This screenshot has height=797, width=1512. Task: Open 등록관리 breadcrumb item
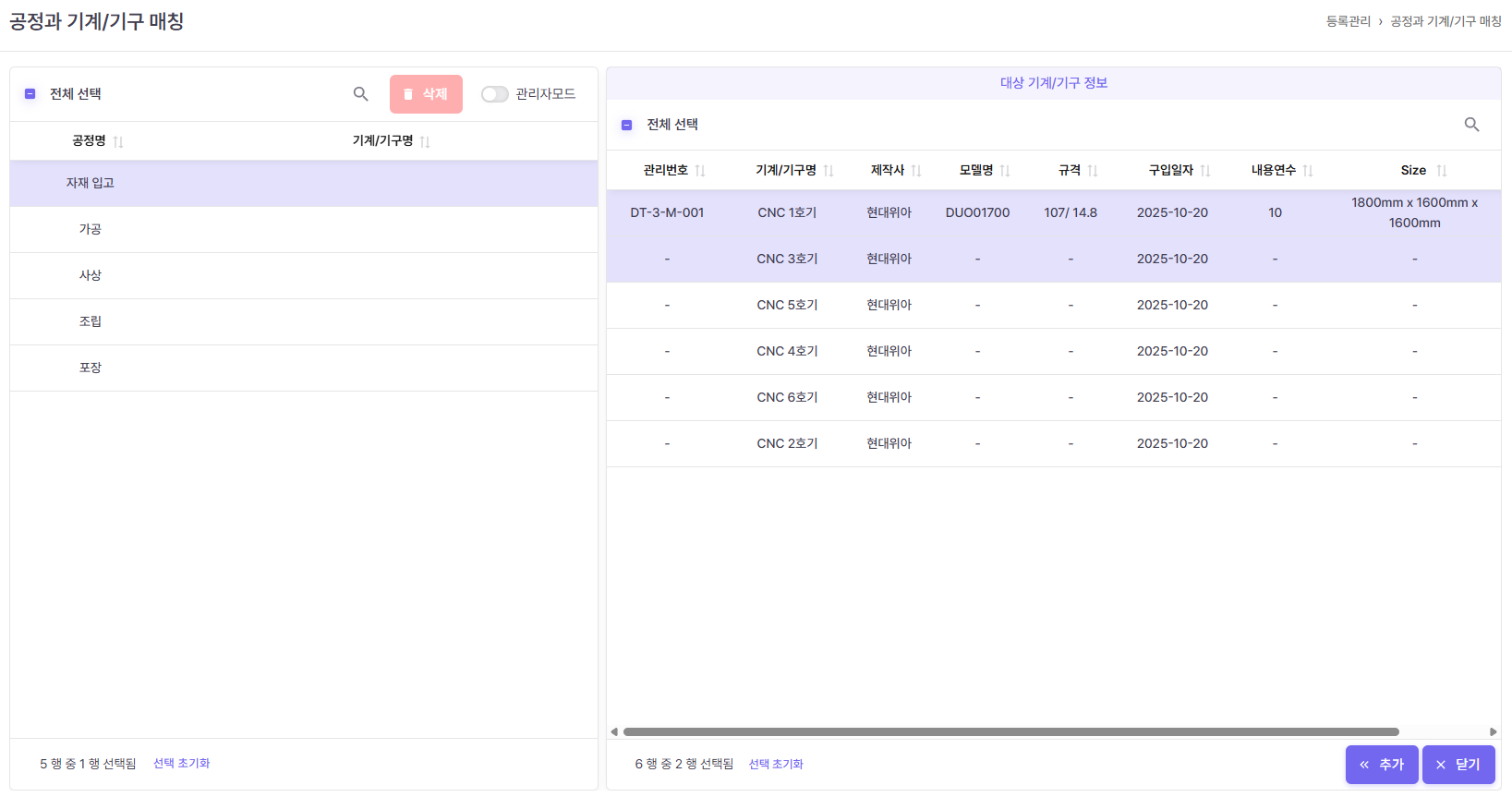click(1348, 21)
